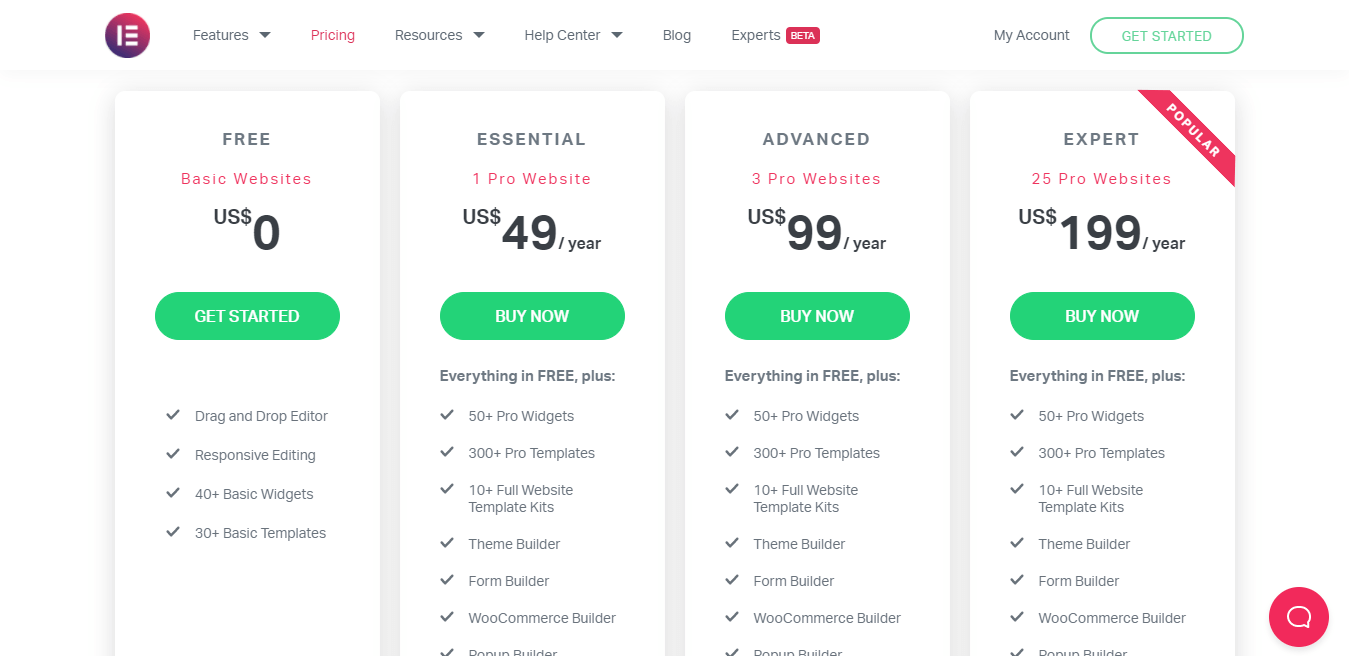Open the My Account link
1349x656 pixels.
click(1031, 34)
